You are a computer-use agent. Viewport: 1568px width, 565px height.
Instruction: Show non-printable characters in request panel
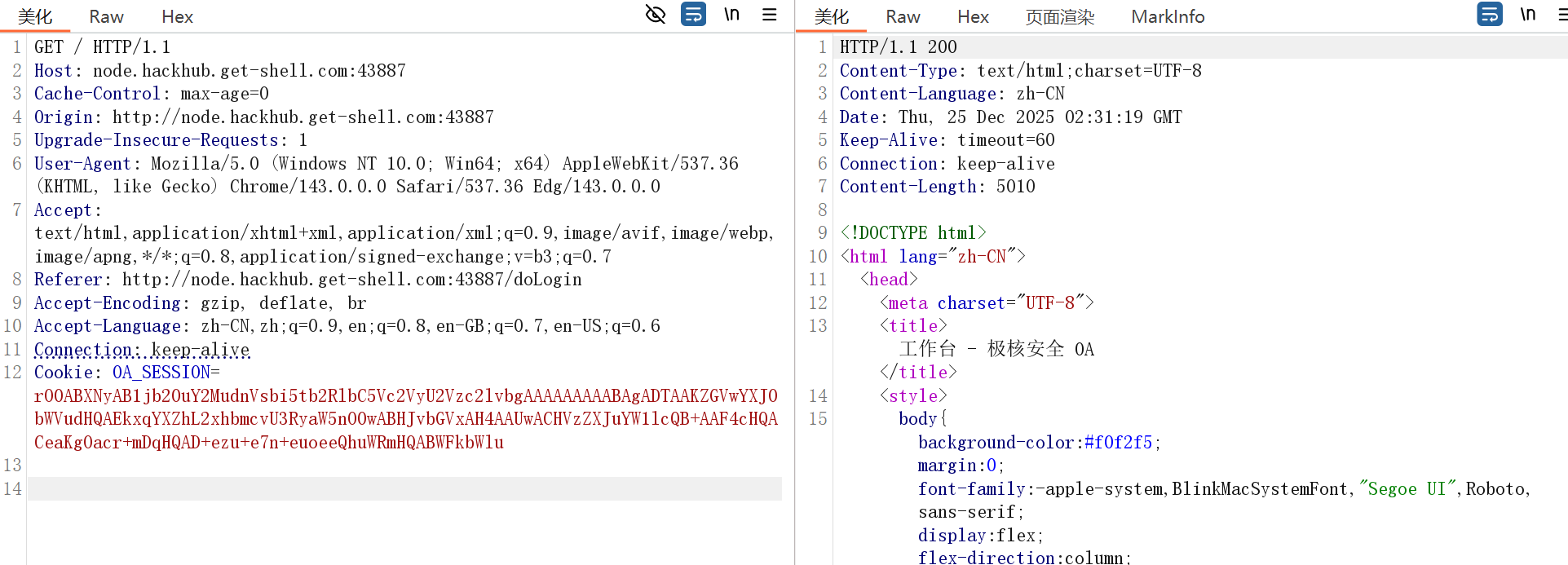pyautogui.click(x=731, y=14)
